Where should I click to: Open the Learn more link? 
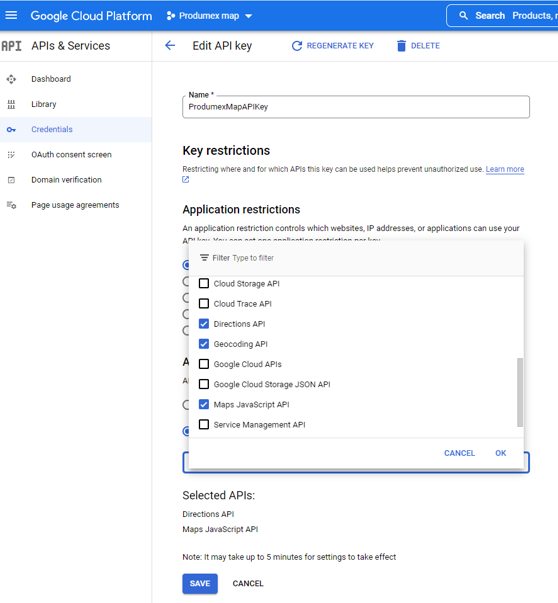tap(505, 169)
